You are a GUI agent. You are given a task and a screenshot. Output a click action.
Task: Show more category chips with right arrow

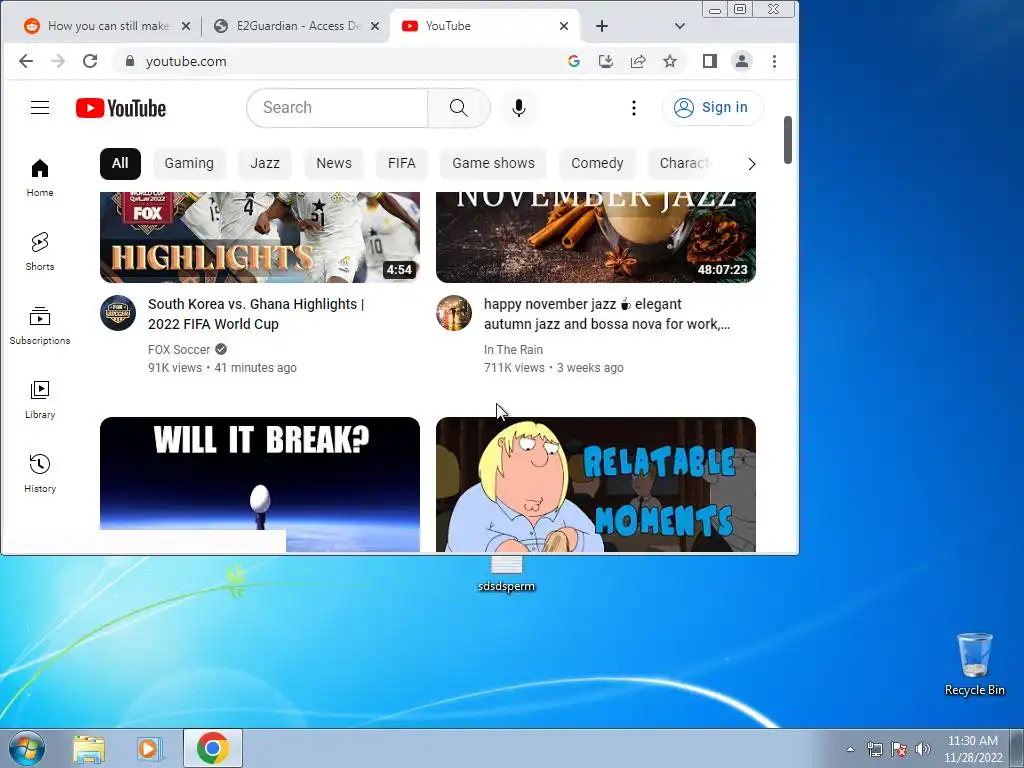pos(751,163)
